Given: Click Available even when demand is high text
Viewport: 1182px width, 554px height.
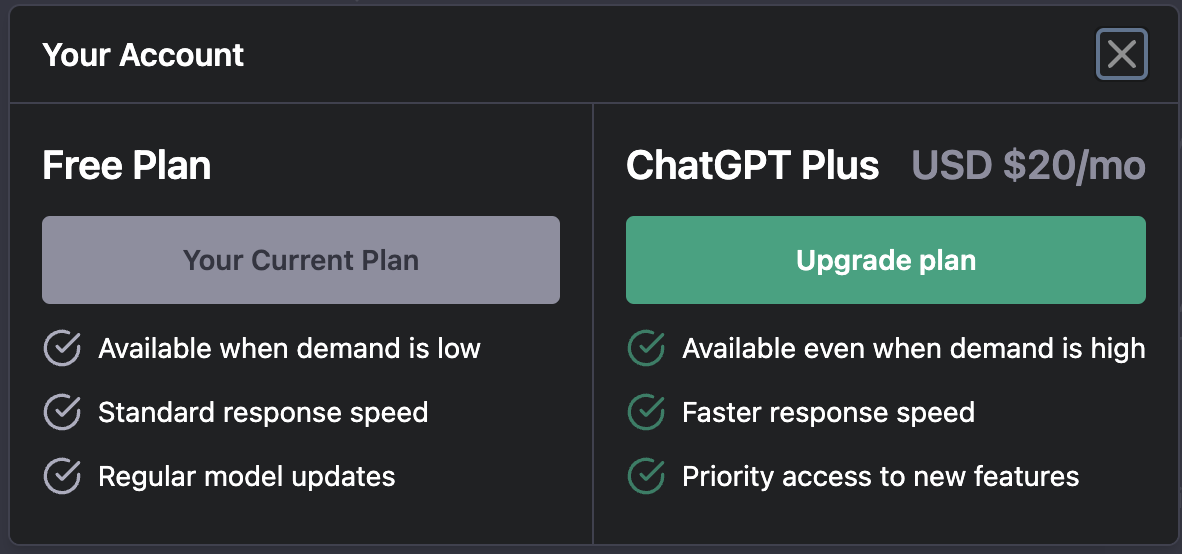Looking at the screenshot, I should tap(913, 348).
